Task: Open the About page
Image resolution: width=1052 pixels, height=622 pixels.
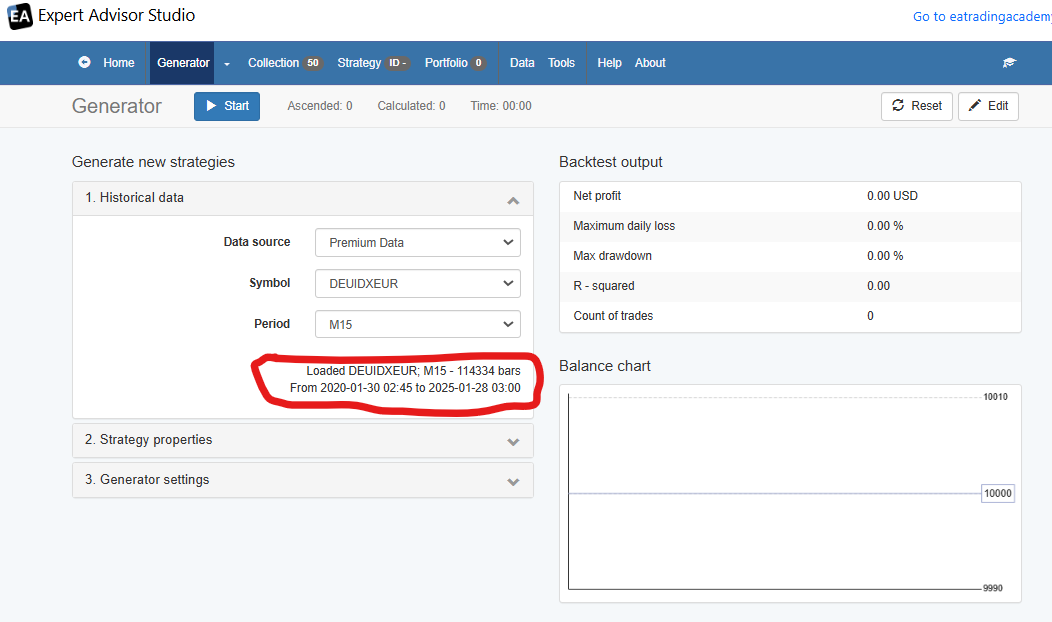Action: coord(650,62)
